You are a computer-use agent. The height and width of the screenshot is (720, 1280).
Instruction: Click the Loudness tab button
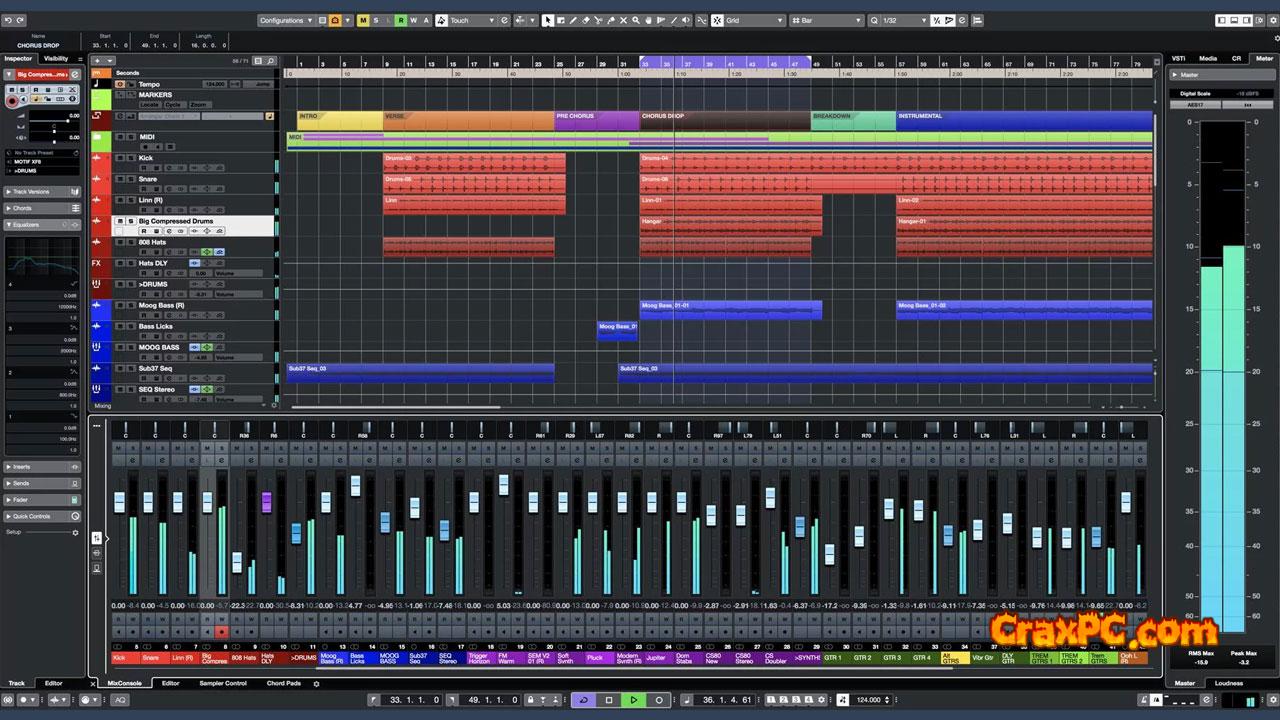click(1229, 684)
